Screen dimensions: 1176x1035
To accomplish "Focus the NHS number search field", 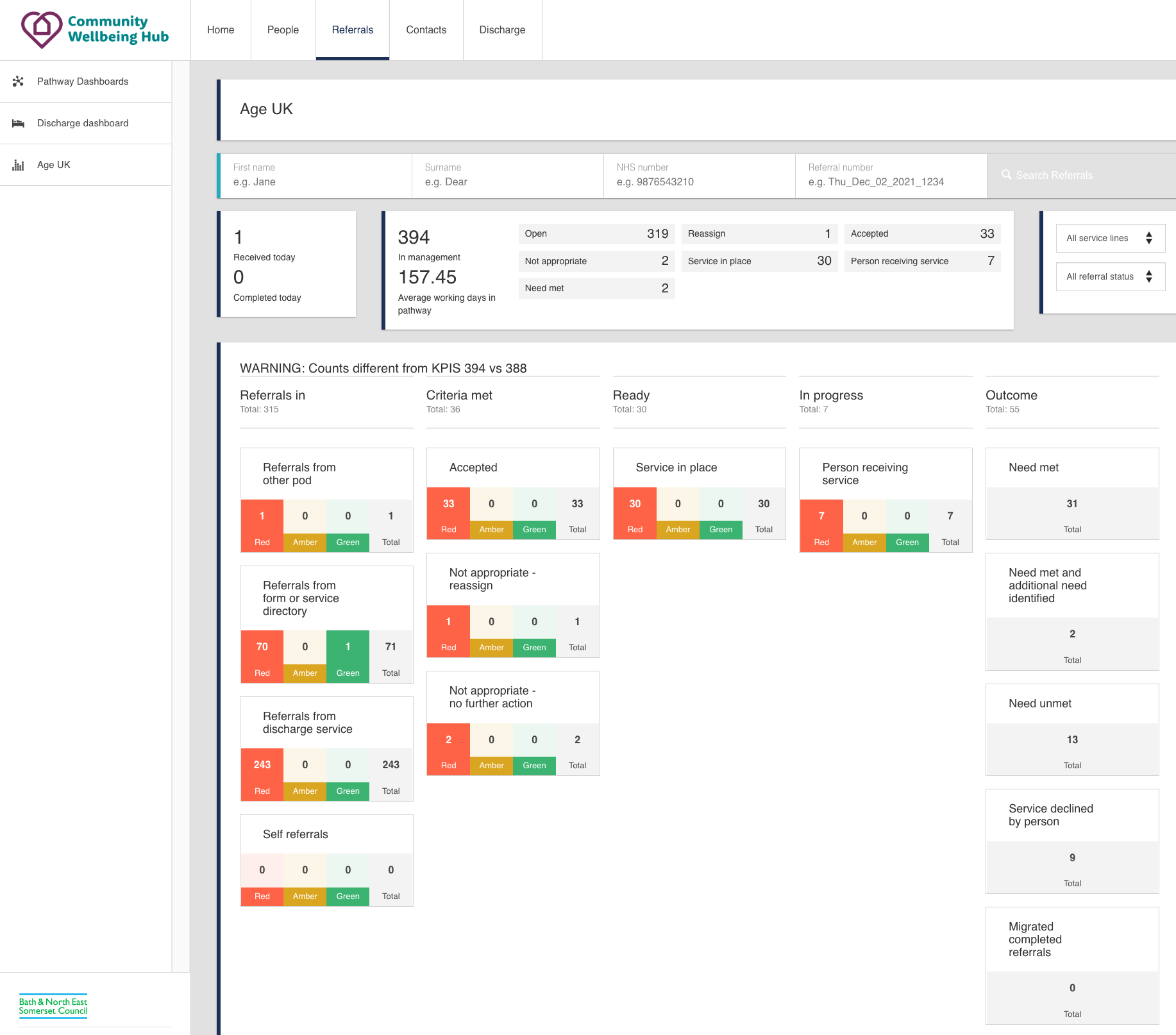I will coord(699,181).
